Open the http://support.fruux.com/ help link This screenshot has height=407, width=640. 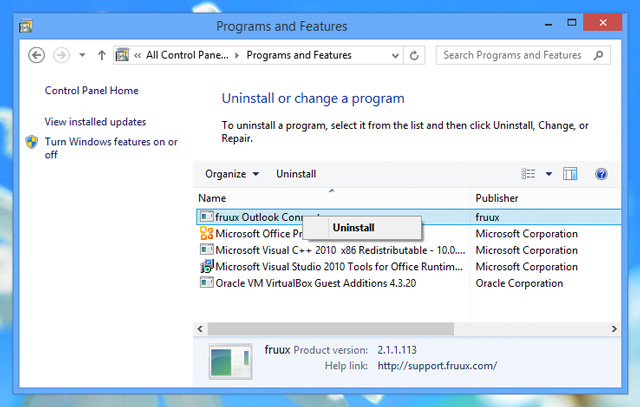437,366
